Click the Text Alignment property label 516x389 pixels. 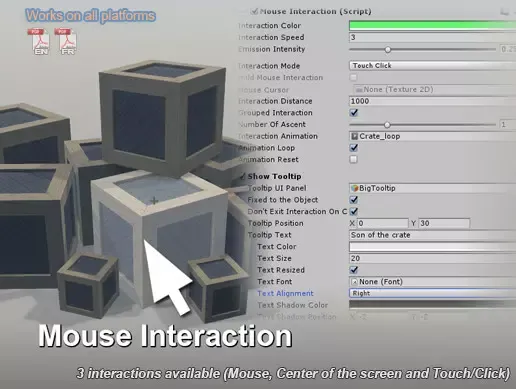click(x=285, y=293)
